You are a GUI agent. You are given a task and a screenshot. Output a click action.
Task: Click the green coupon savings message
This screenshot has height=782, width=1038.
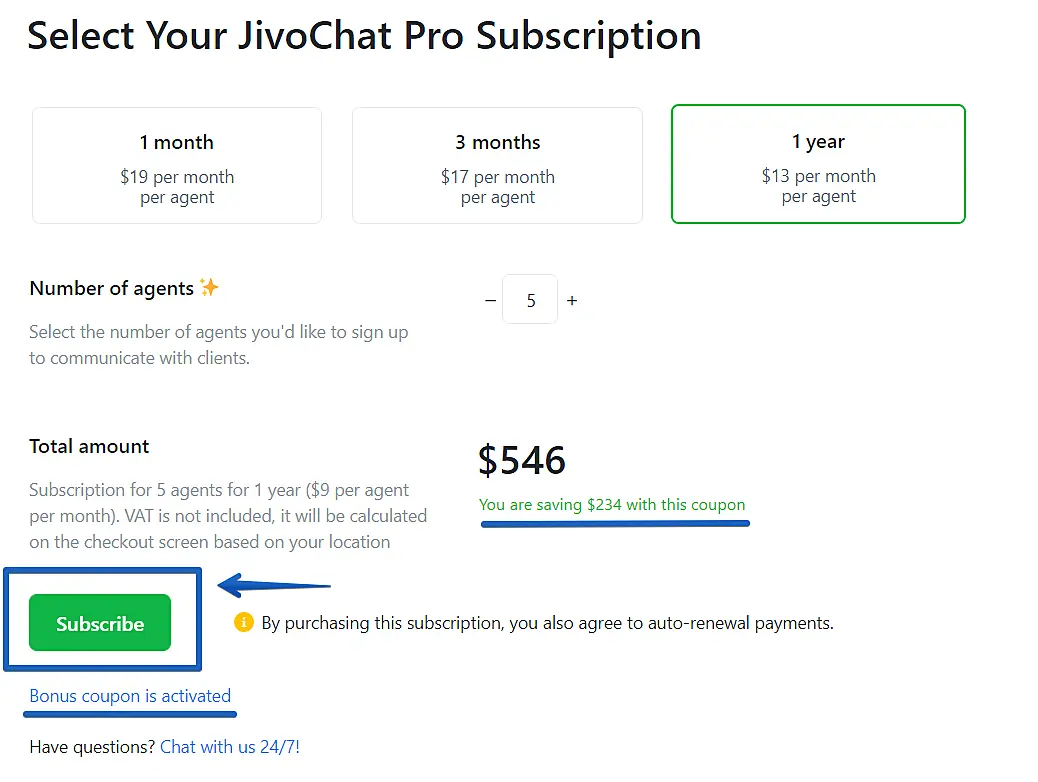point(612,505)
